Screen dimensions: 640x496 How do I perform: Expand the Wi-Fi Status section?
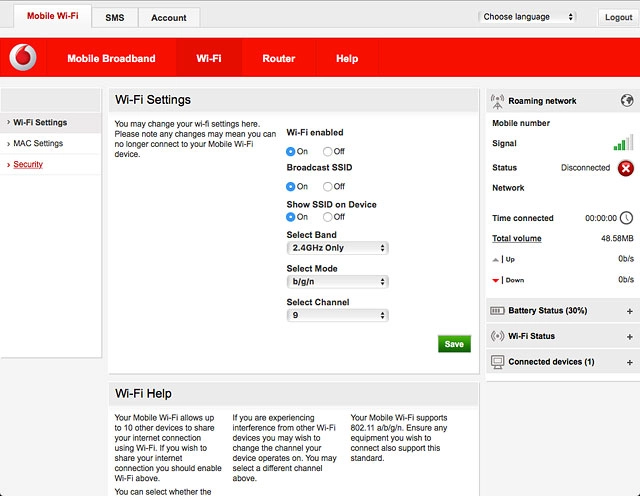(x=629, y=337)
